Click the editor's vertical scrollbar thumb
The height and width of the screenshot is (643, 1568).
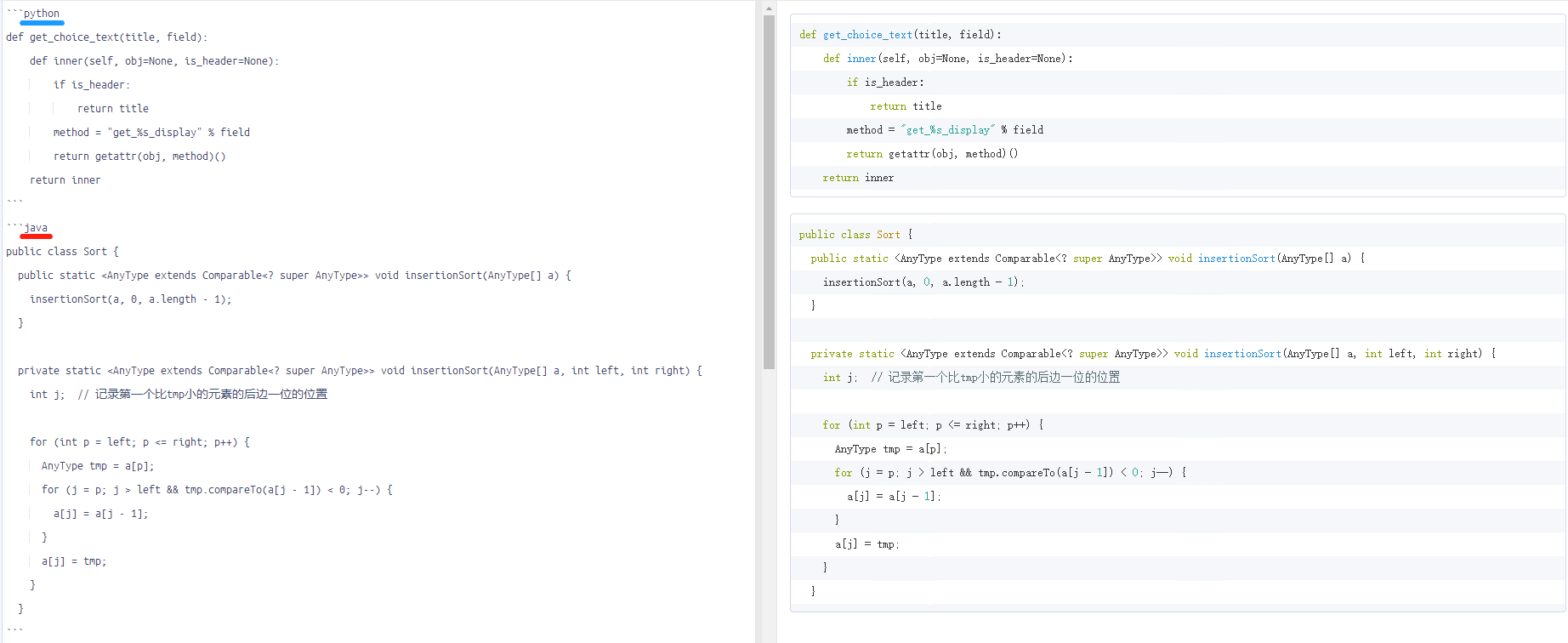pos(769,192)
